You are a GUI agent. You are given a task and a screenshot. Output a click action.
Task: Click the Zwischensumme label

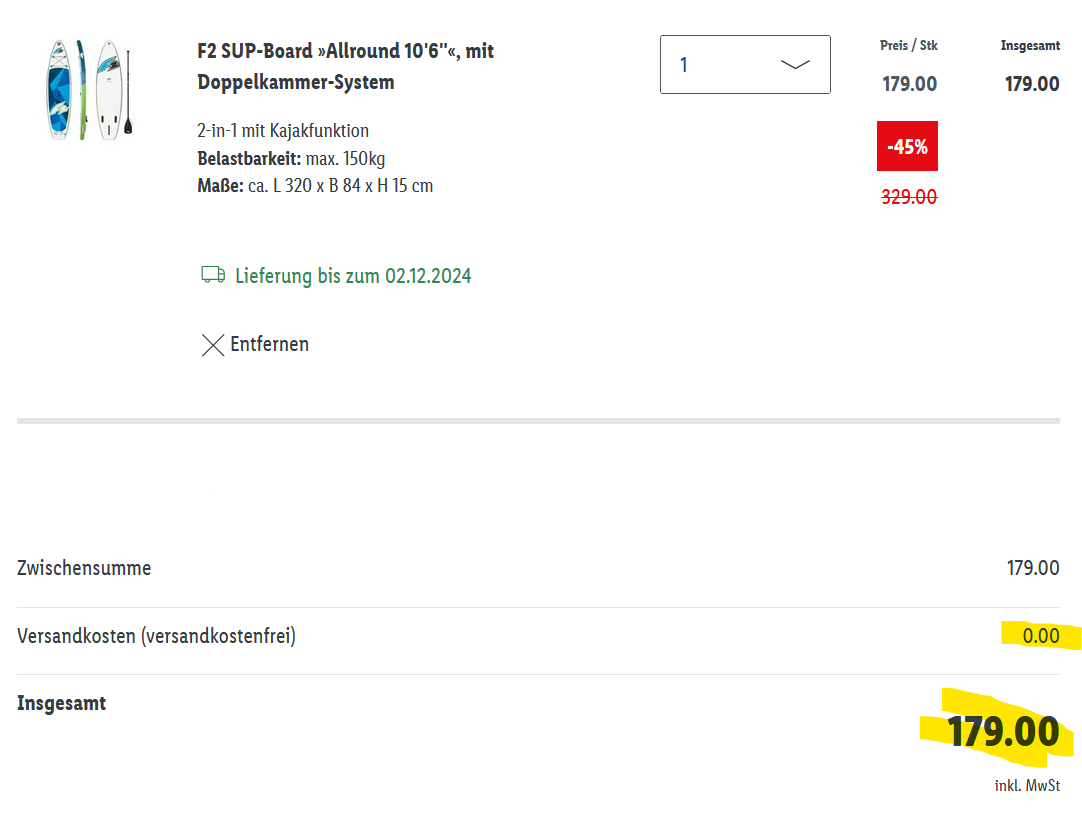tap(84, 568)
